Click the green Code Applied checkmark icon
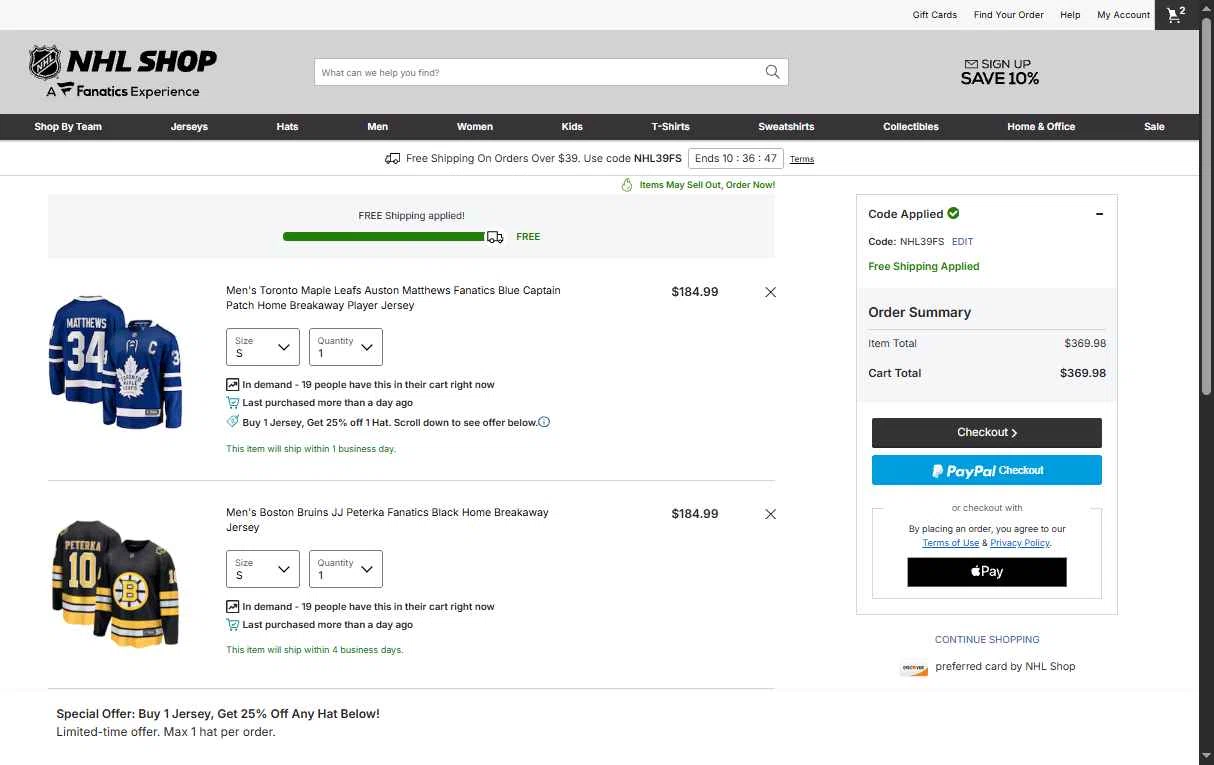Screen dimensions: 1214x765 [953, 213]
